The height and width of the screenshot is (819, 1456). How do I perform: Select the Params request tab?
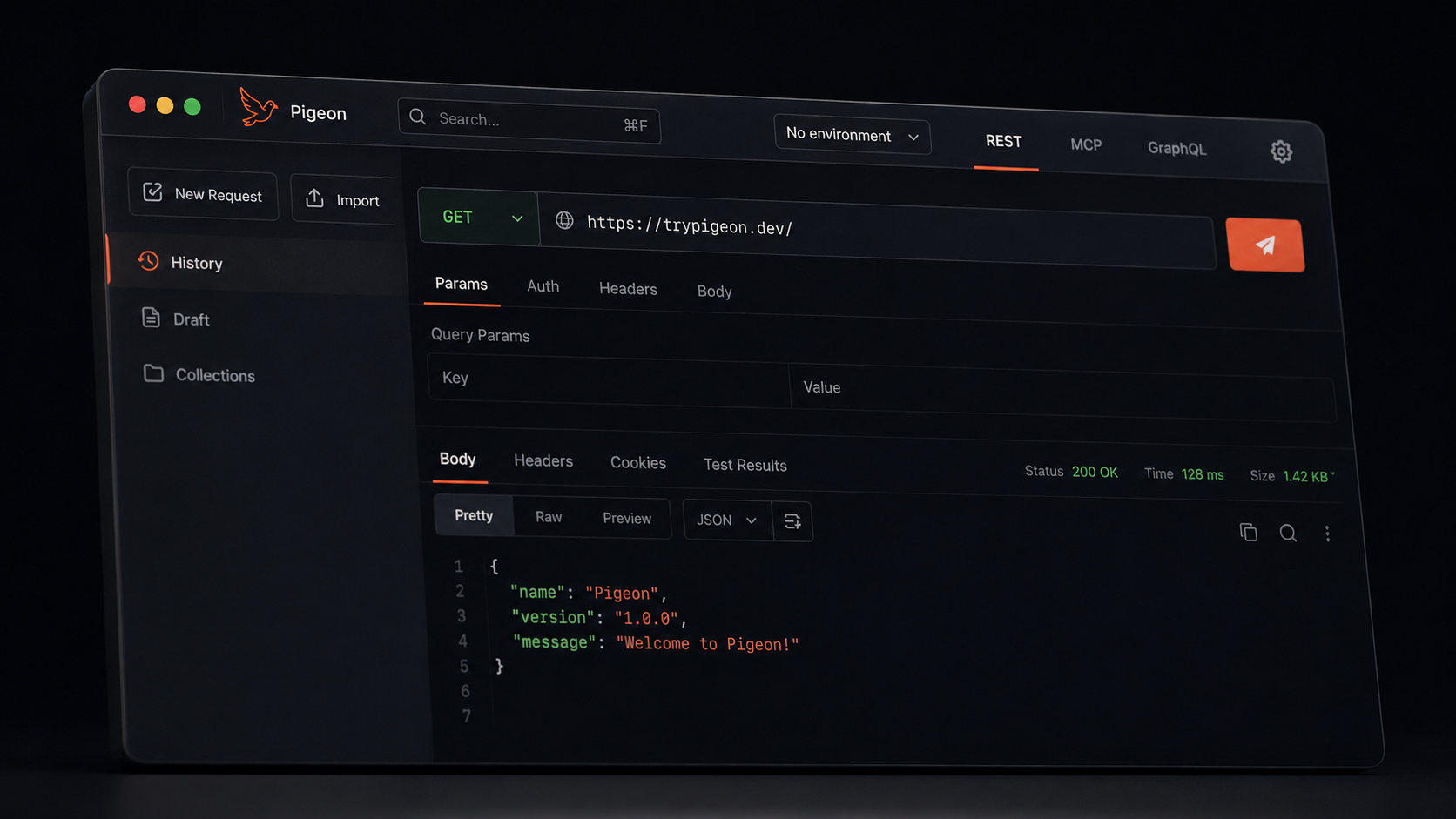click(462, 285)
